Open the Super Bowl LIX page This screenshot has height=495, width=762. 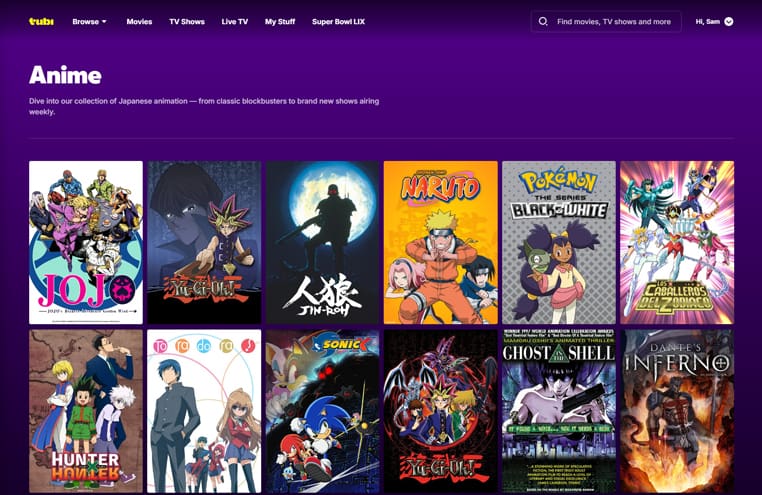(338, 21)
